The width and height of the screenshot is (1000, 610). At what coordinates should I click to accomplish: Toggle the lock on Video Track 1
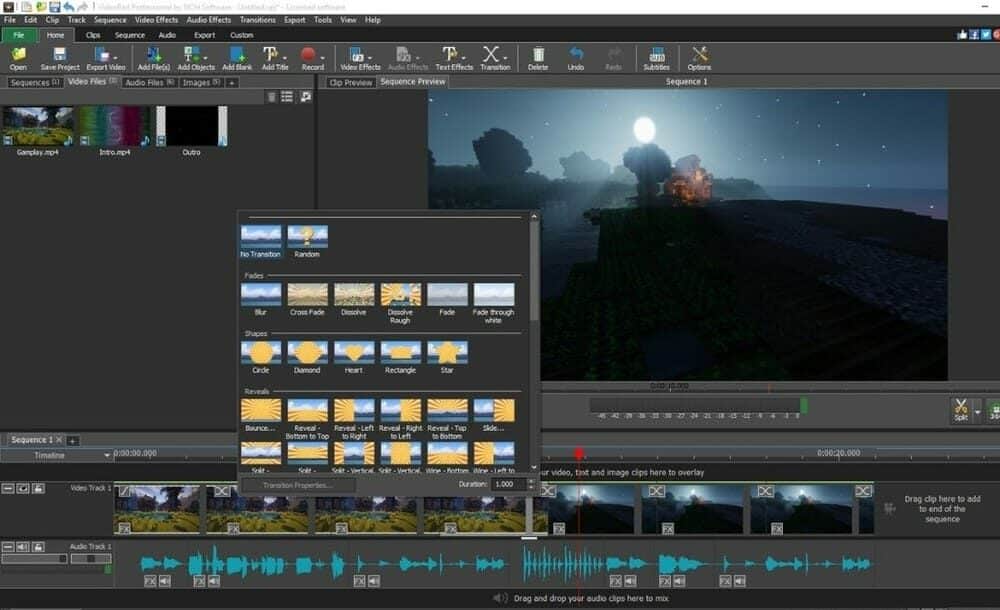pyautogui.click(x=38, y=488)
